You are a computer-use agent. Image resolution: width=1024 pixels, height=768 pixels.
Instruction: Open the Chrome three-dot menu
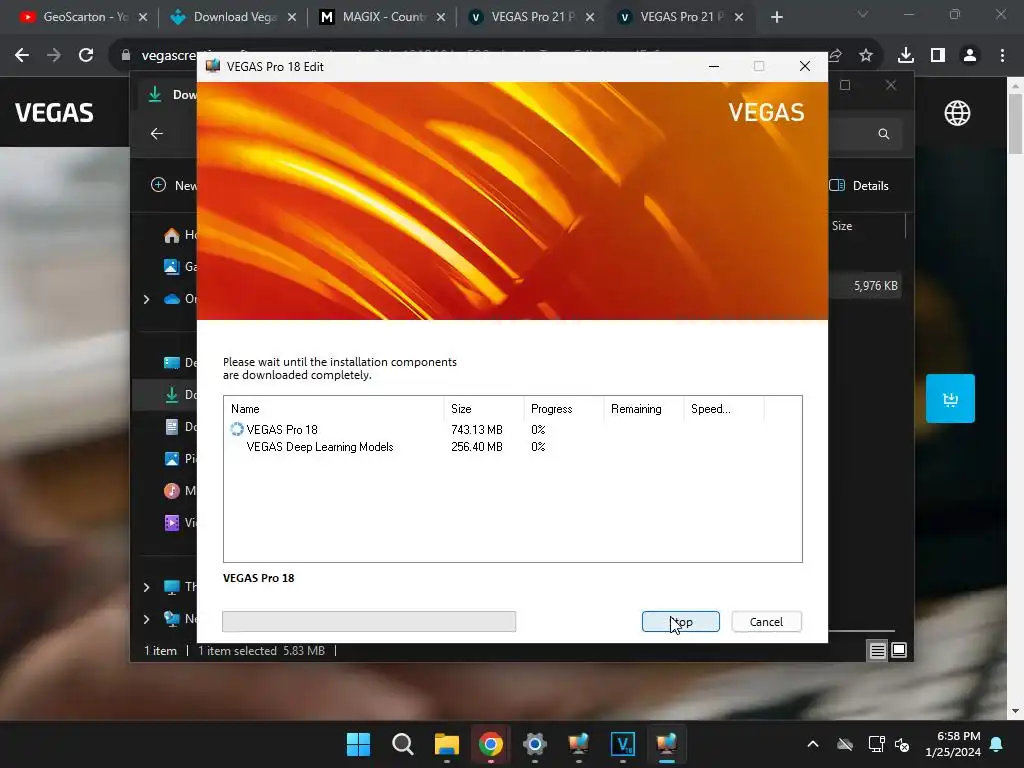pyautogui.click(x=1002, y=56)
